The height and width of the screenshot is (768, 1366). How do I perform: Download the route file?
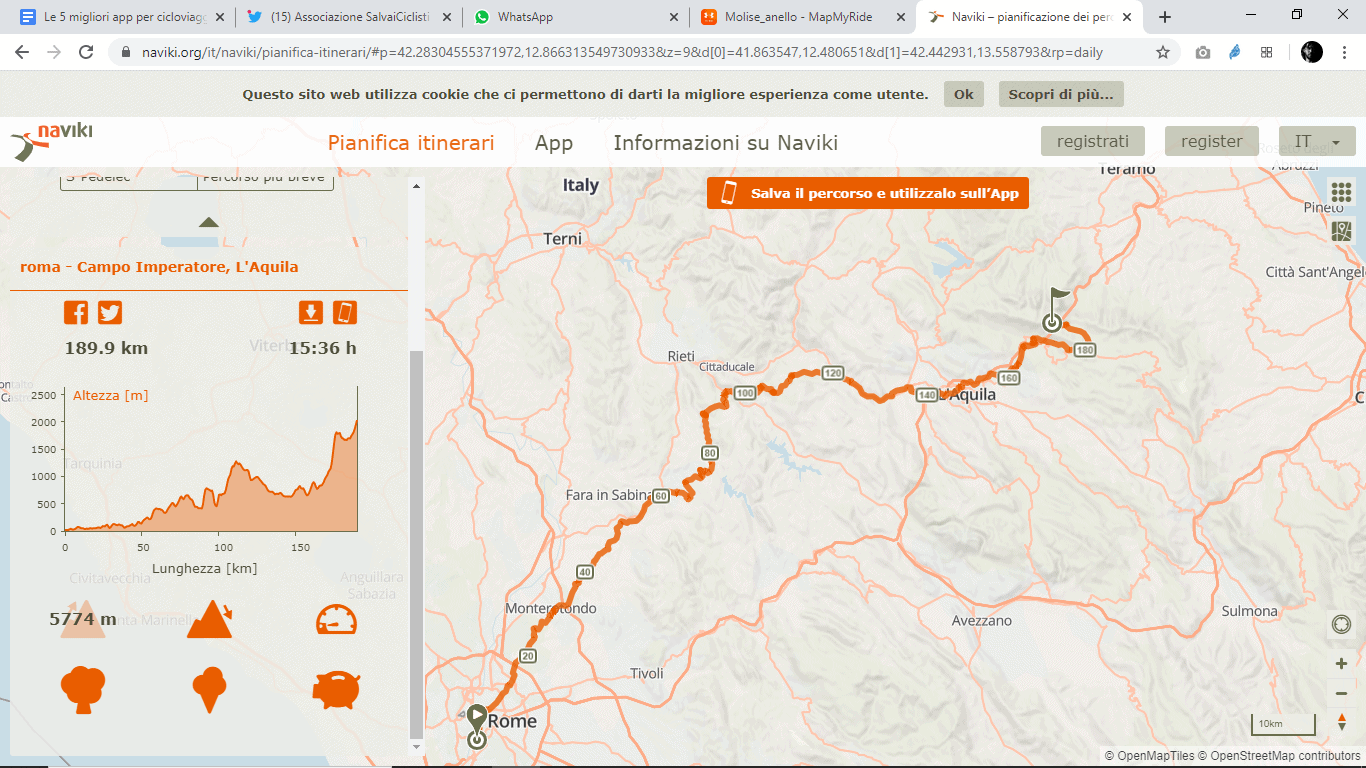point(311,312)
